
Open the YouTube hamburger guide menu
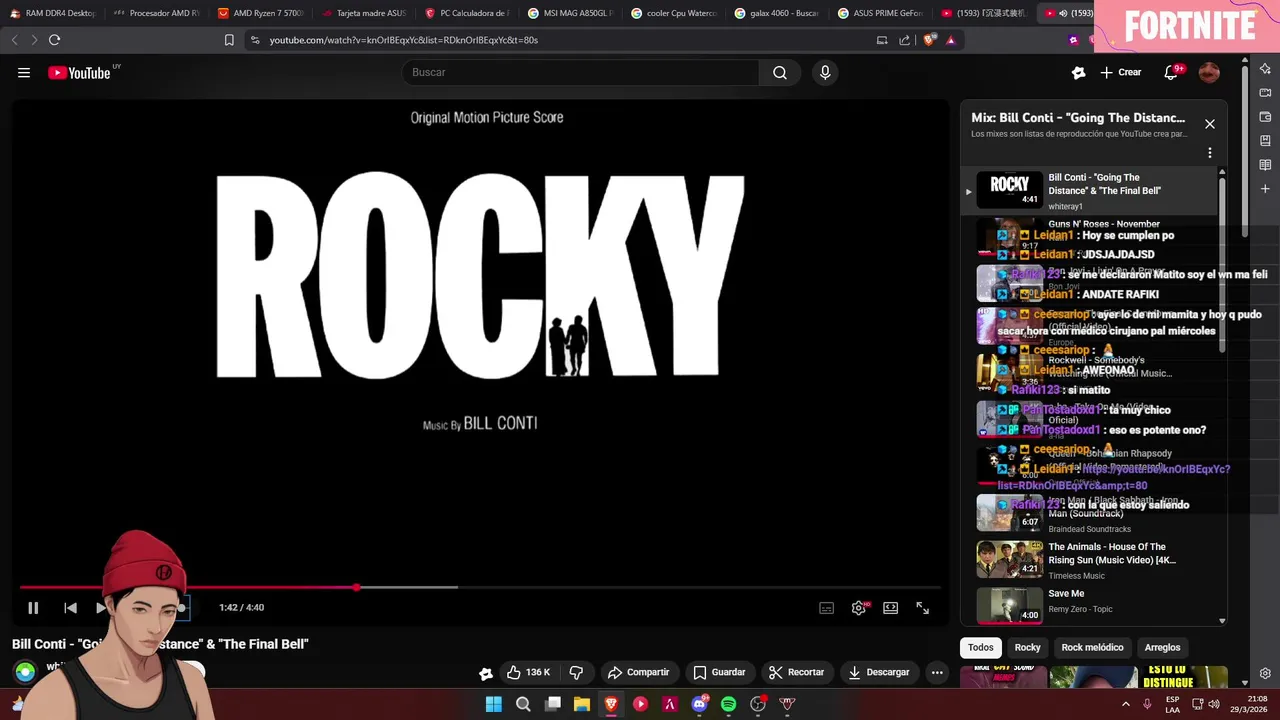coord(24,72)
